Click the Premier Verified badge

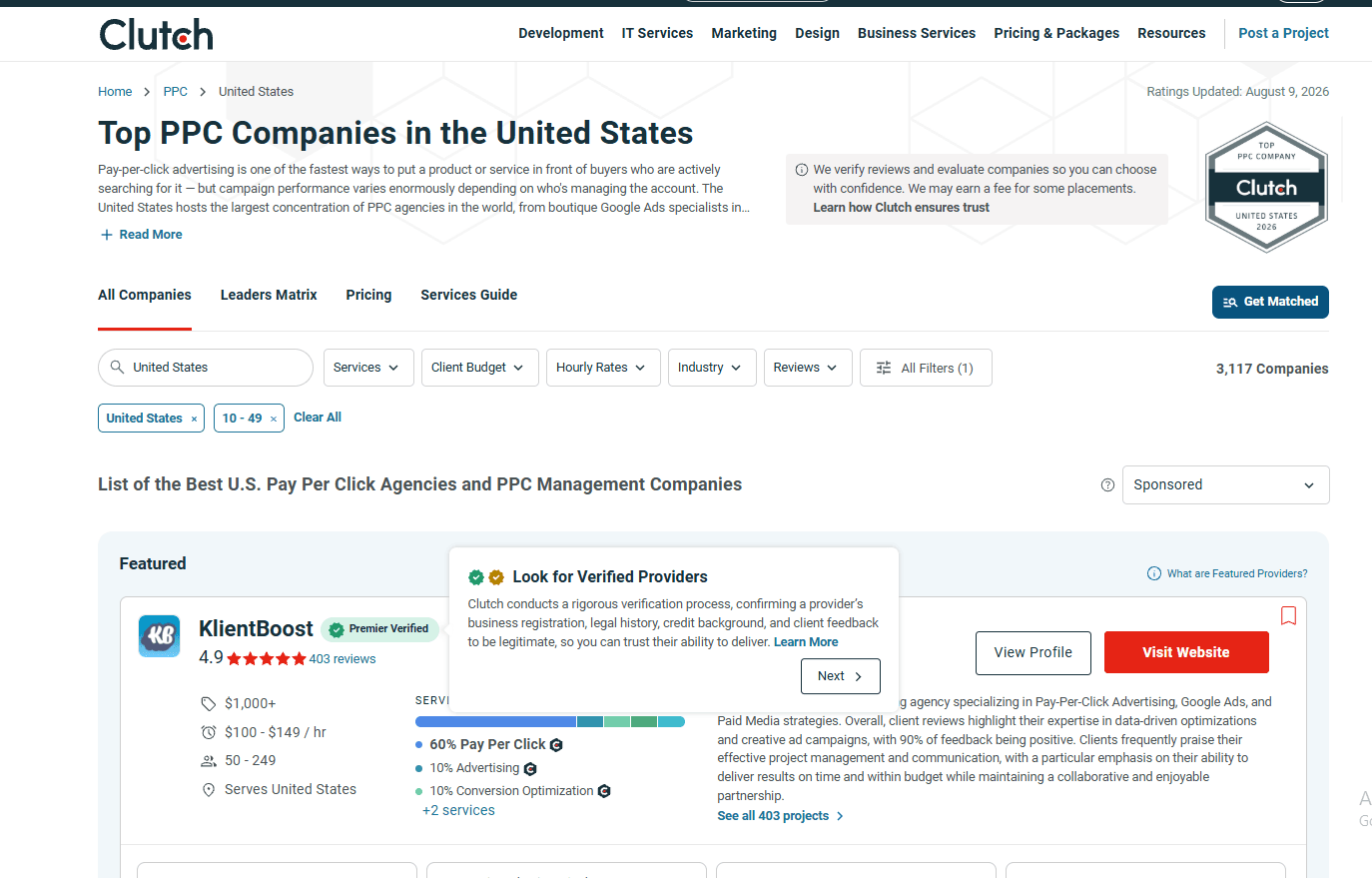click(379, 629)
